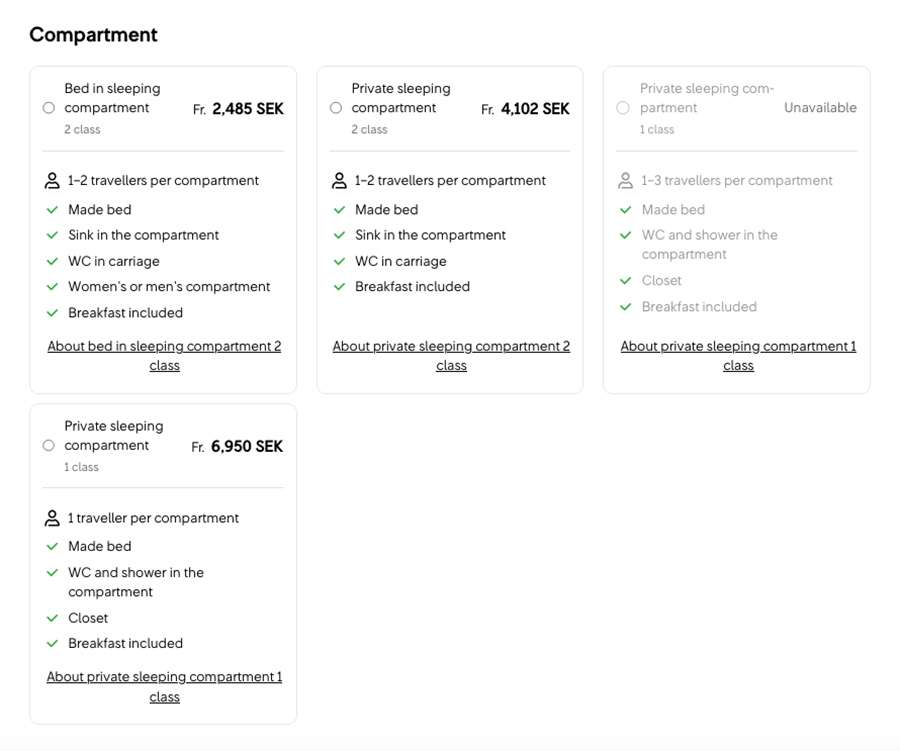Click the 4,102 SEK price

(x=534, y=109)
